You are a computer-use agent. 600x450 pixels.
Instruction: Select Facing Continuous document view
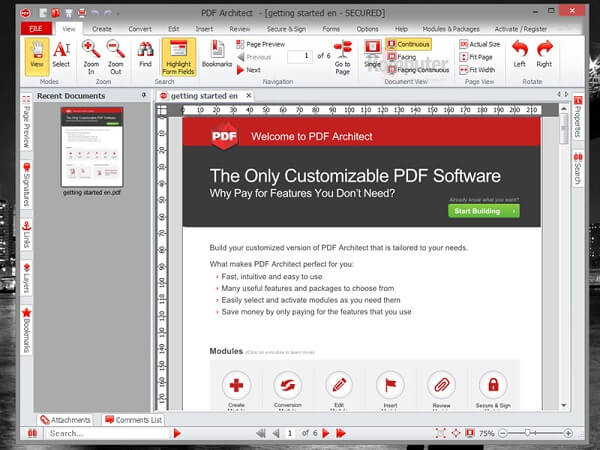[x=418, y=70]
